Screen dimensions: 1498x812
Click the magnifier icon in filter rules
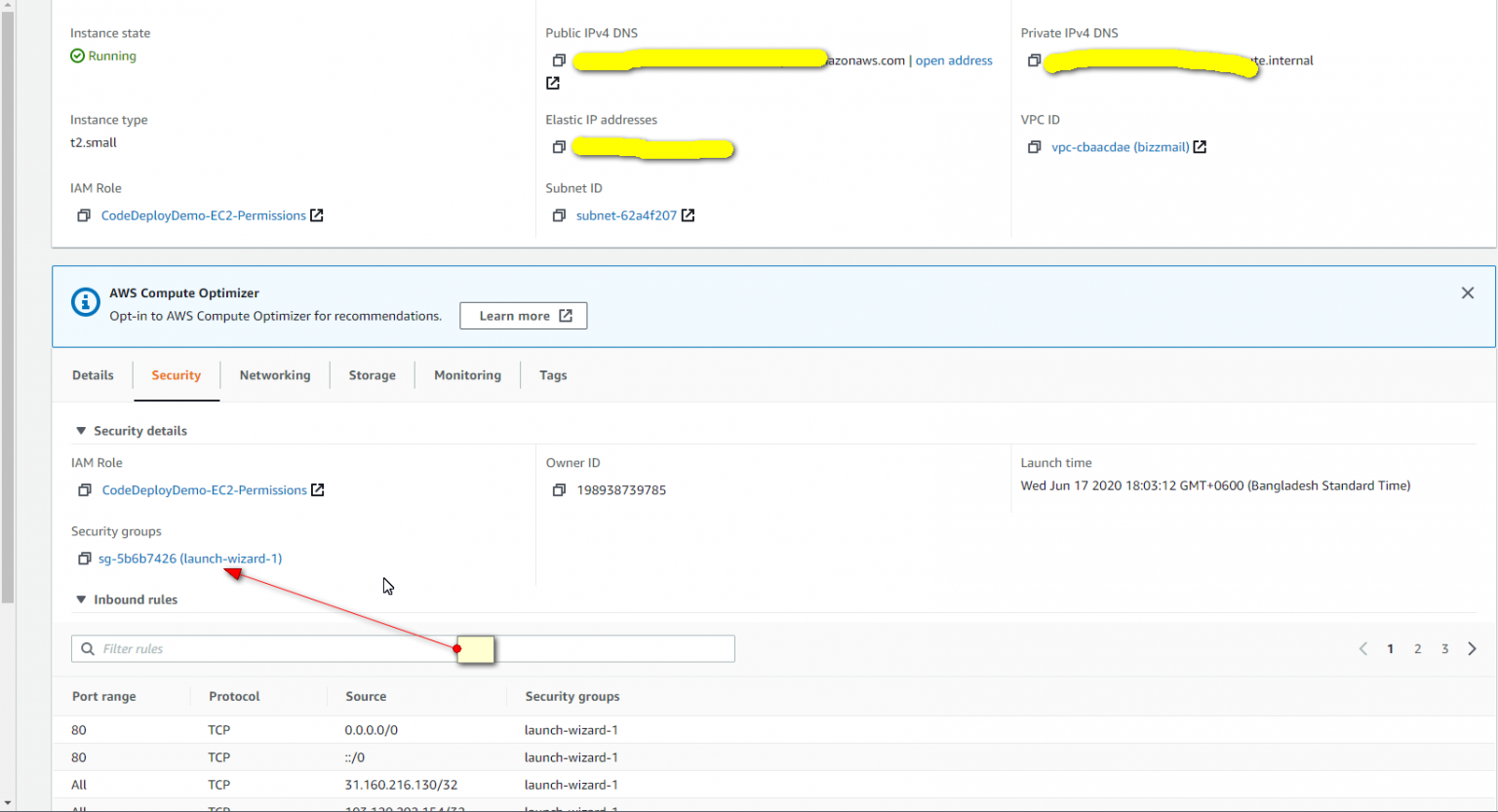click(x=88, y=648)
